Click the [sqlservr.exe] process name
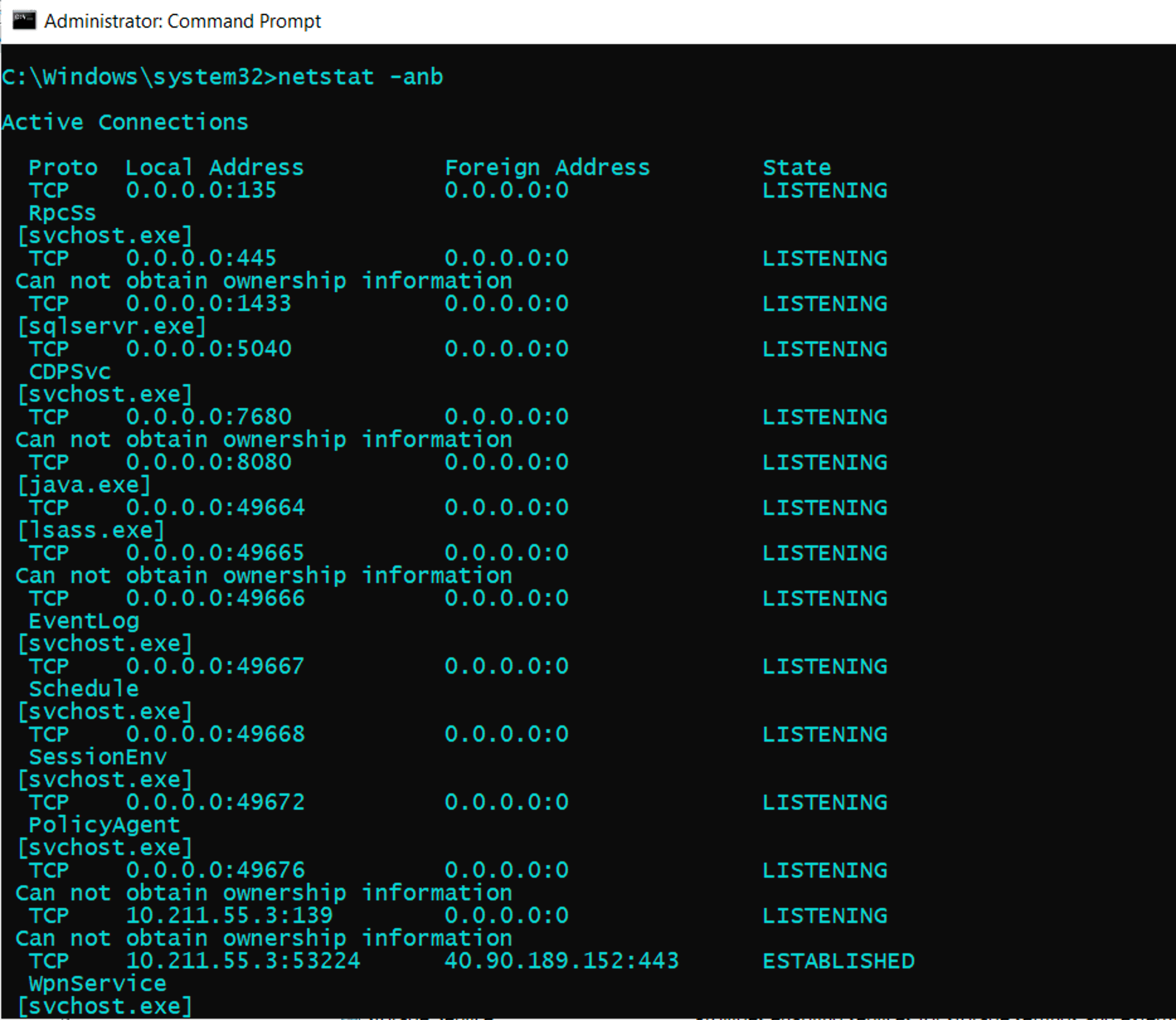 click(x=111, y=326)
